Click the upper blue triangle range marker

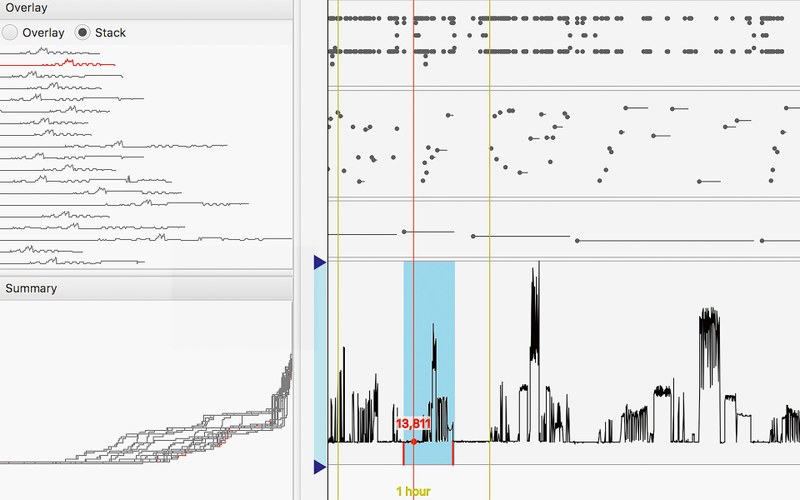click(320, 263)
